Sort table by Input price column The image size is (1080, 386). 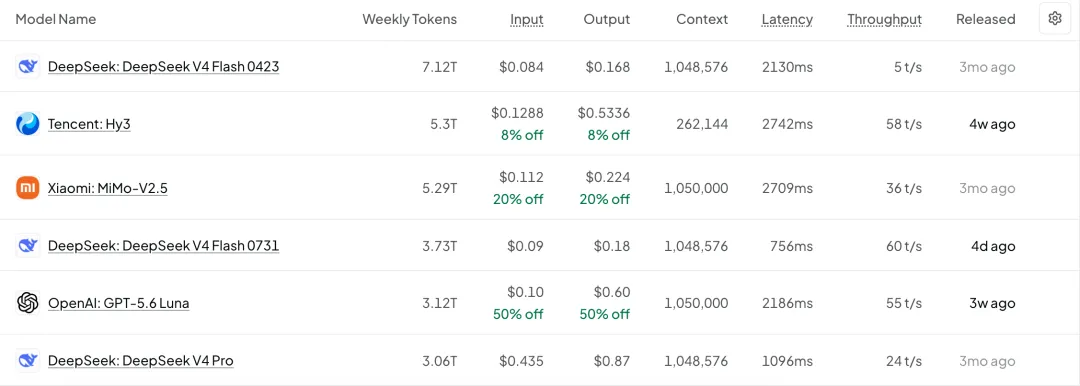pyautogui.click(x=527, y=20)
